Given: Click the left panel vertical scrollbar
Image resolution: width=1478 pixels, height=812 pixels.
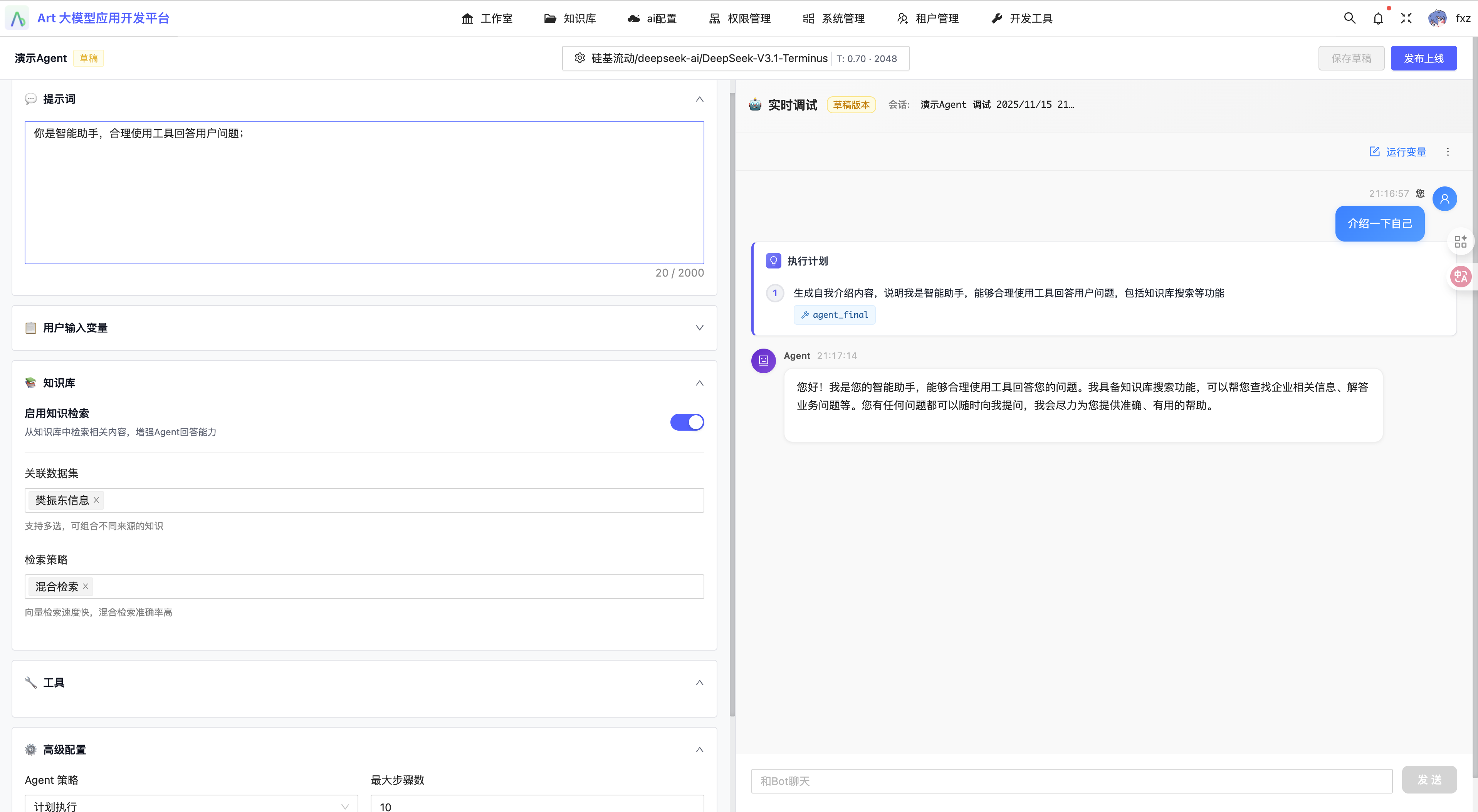Looking at the screenshot, I should [732, 401].
